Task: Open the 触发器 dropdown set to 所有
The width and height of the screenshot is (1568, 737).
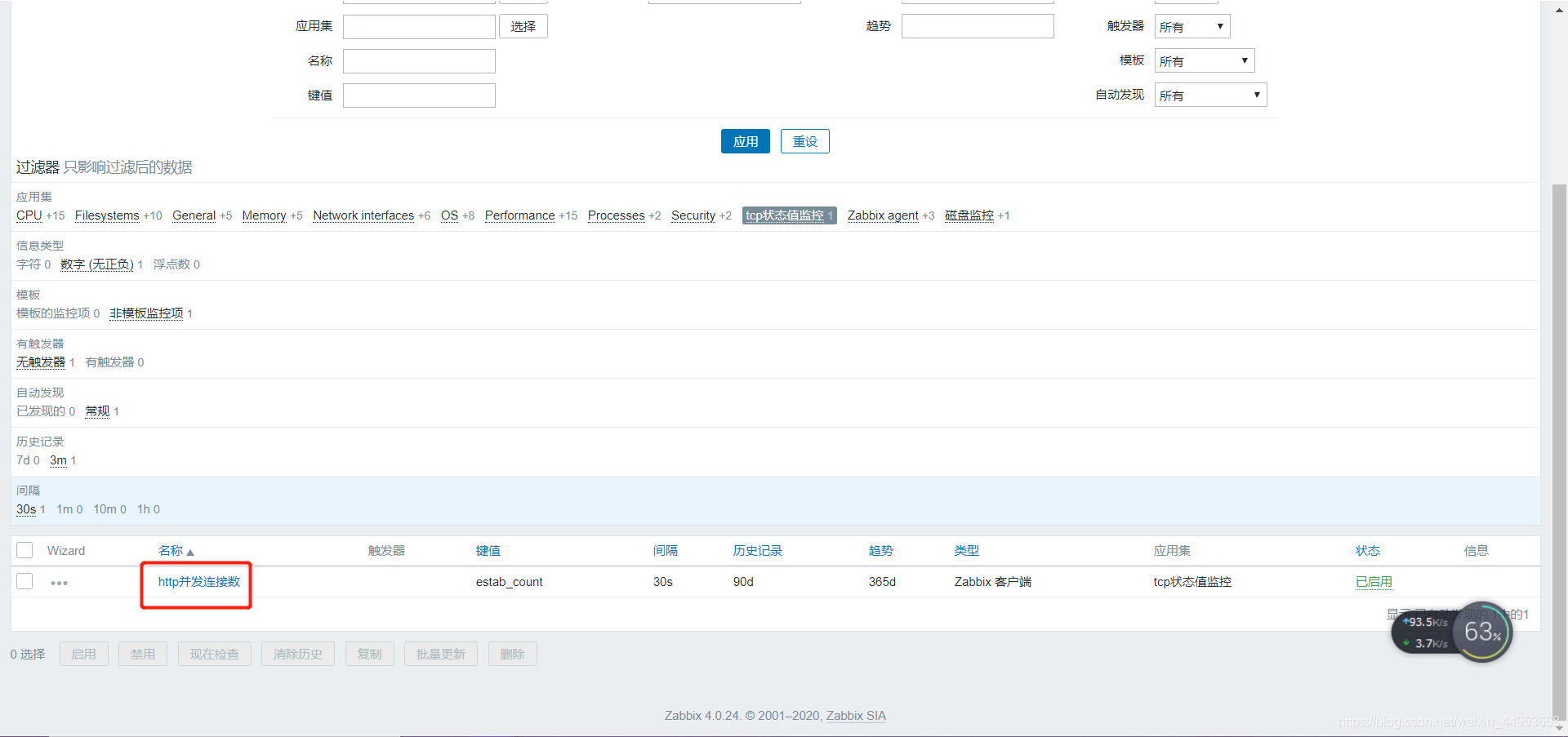Action: coord(1192,27)
